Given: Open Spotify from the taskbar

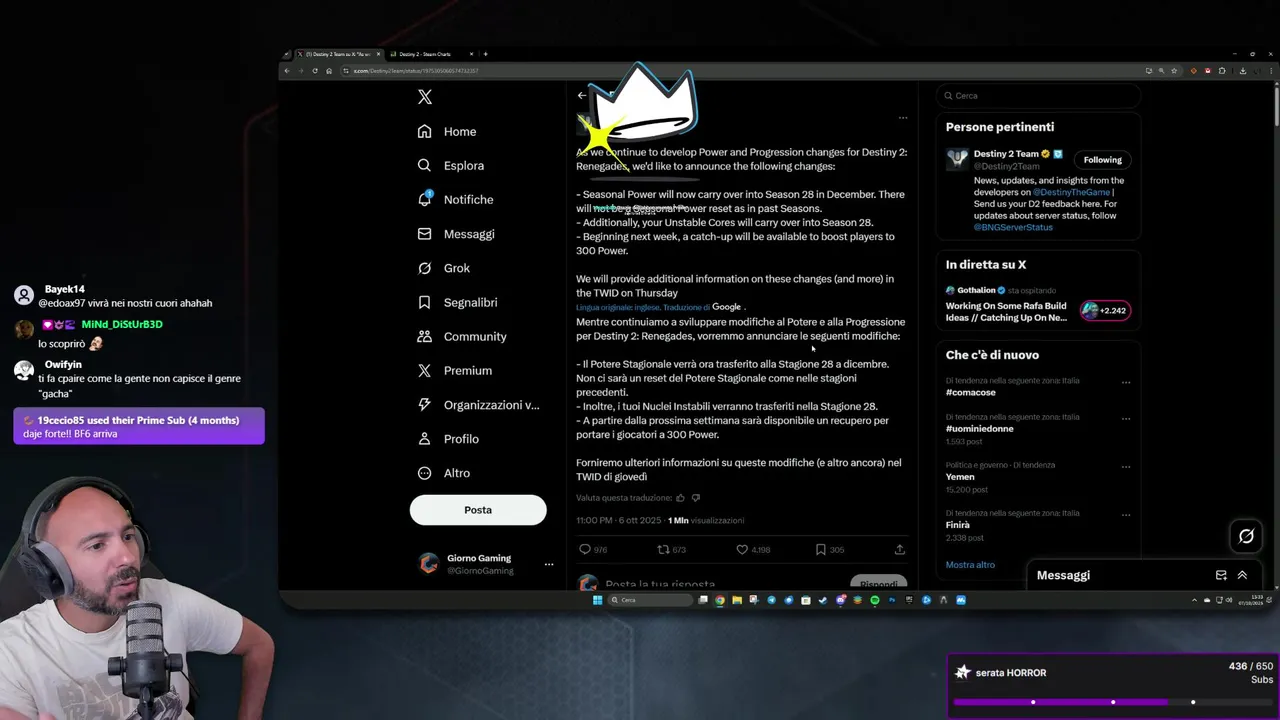Looking at the screenshot, I should pos(874,600).
